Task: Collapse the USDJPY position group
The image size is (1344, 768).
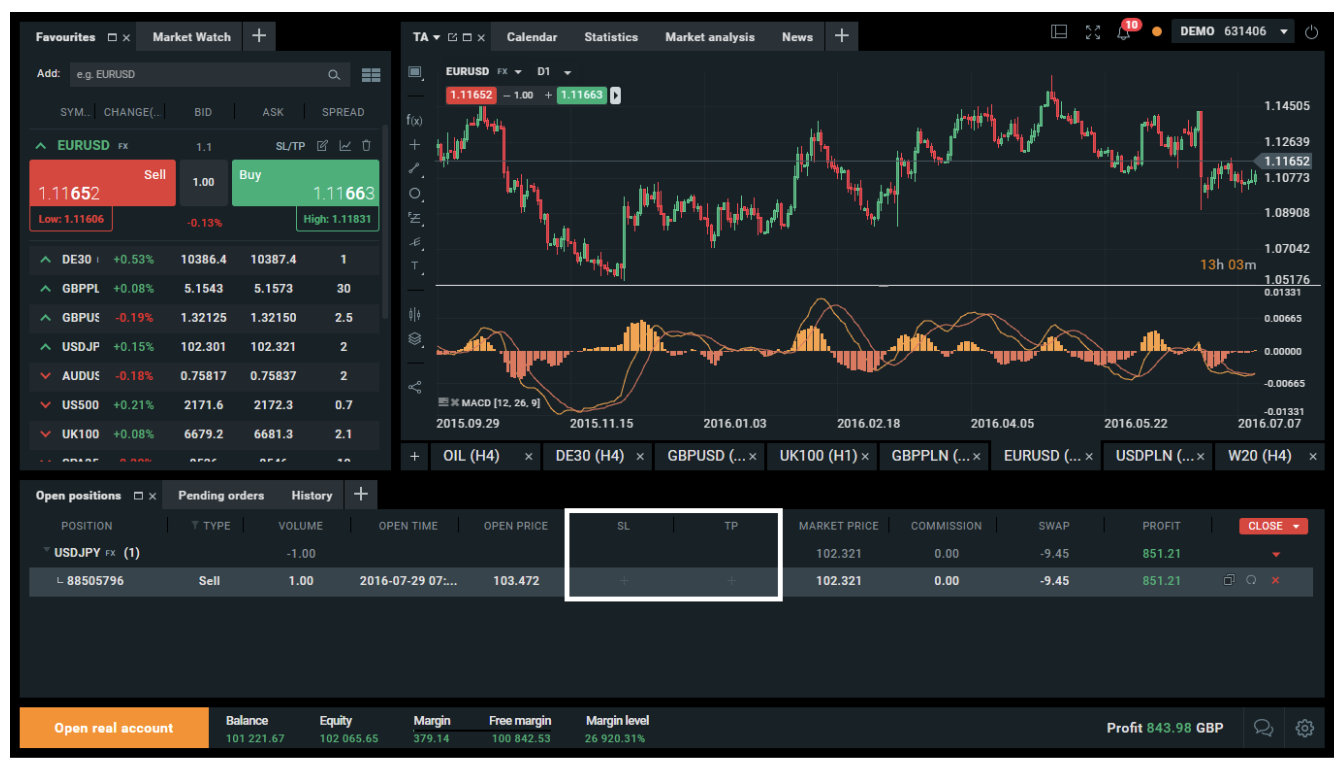Action: (x=46, y=551)
